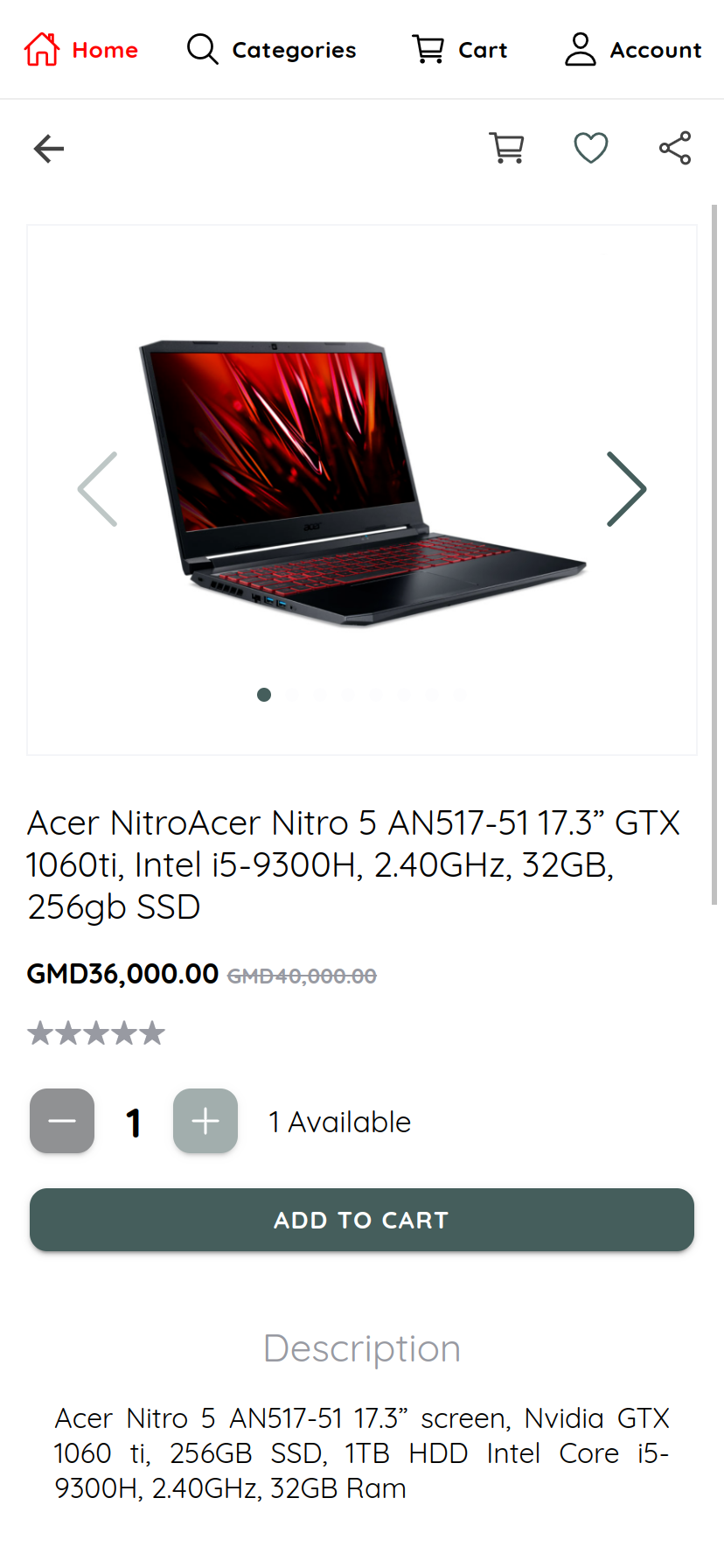This screenshot has height=1568, width=724.
Task: Select the first carousel dot indicator
Action: coord(264,695)
